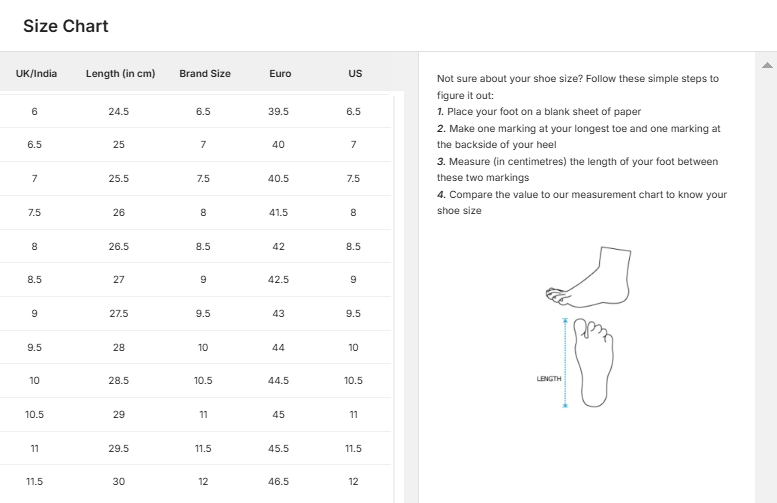Image resolution: width=777 pixels, height=503 pixels.
Task: Select the Length (in cm) column header
Action: click(x=120, y=74)
